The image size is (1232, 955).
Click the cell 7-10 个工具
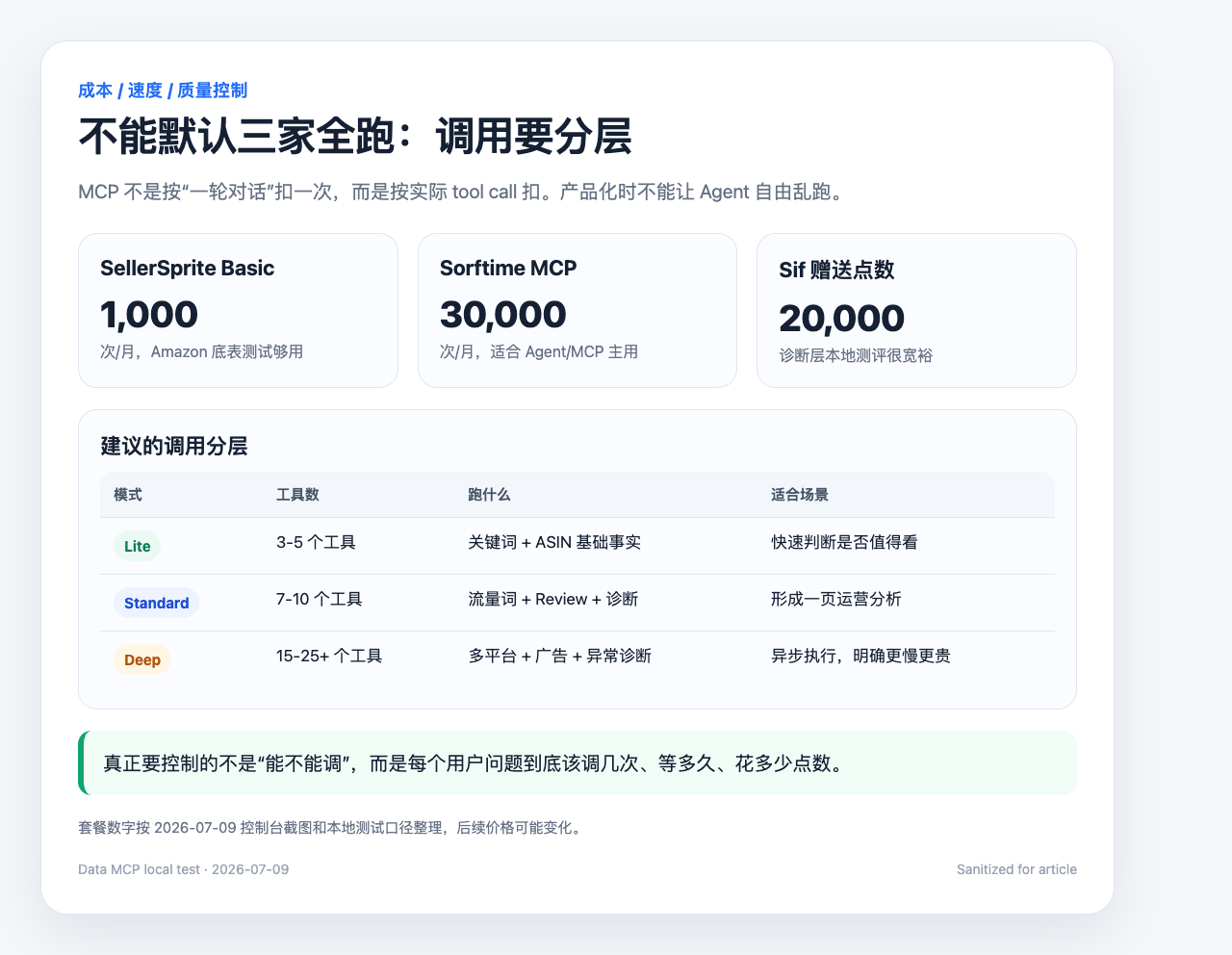(x=320, y=600)
